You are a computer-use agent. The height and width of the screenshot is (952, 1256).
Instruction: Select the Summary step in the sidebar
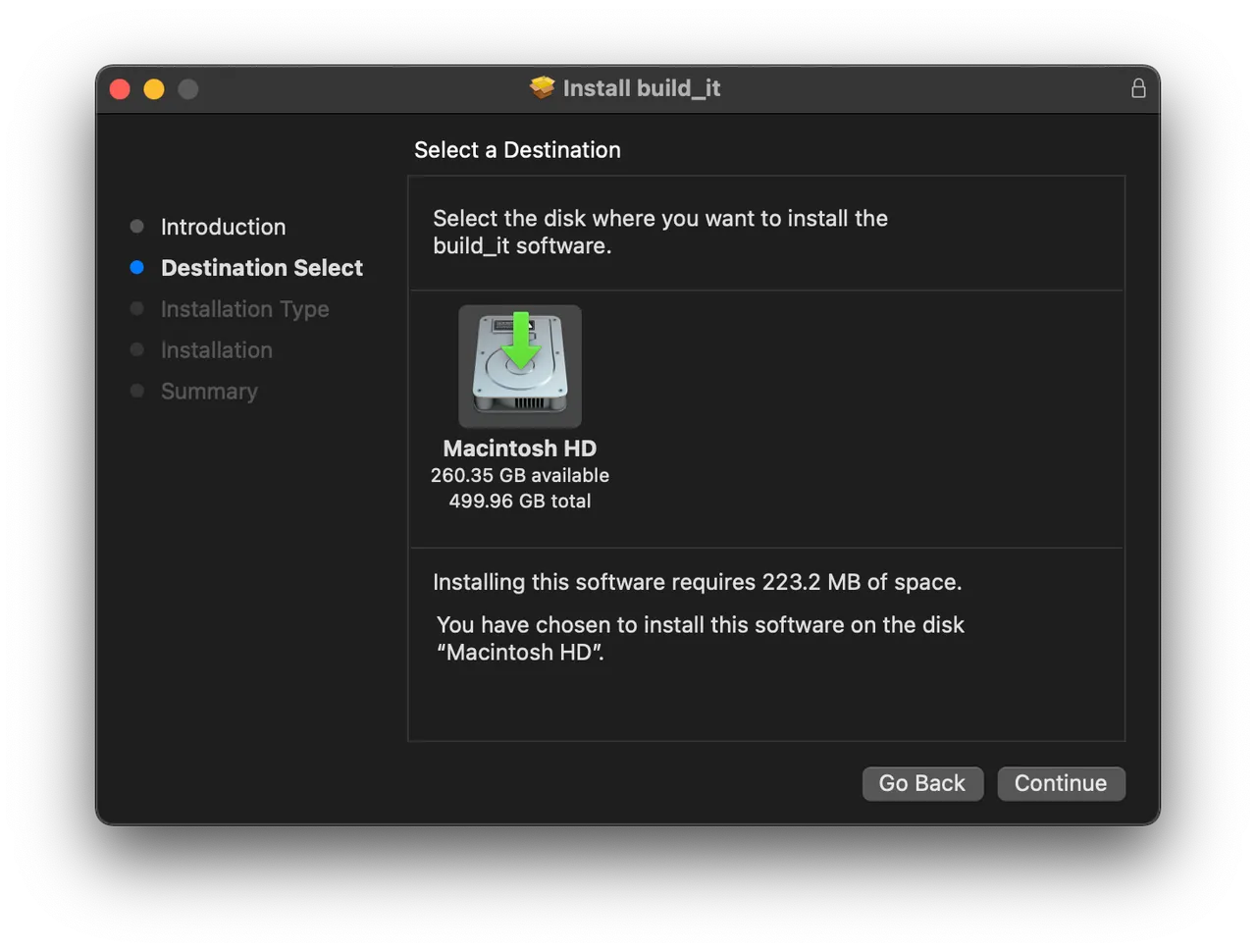(209, 391)
